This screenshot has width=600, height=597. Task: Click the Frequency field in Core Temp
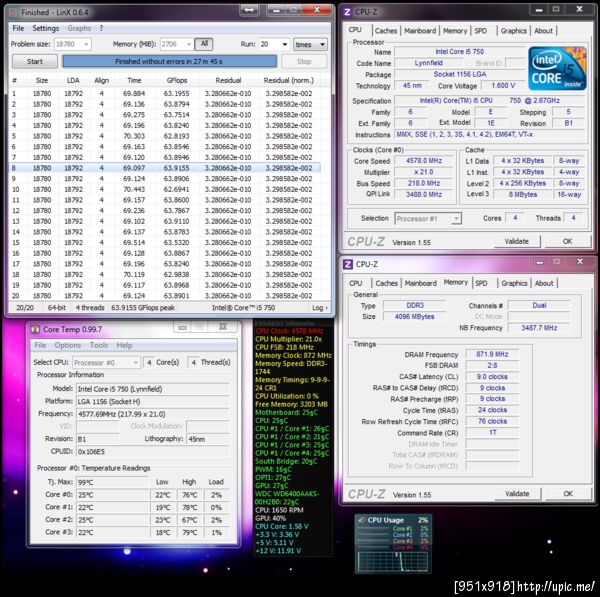152,414
